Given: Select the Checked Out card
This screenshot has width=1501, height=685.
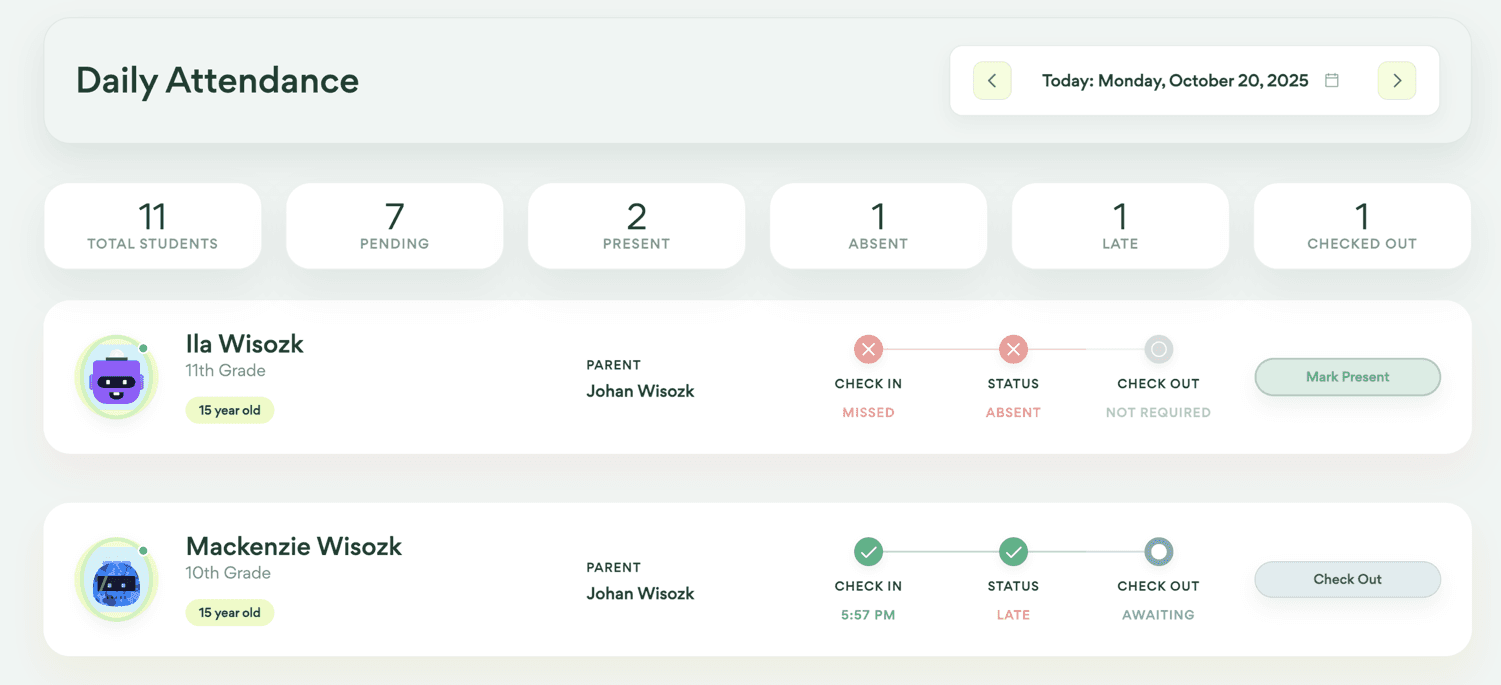Looking at the screenshot, I should [x=1362, y=226].
